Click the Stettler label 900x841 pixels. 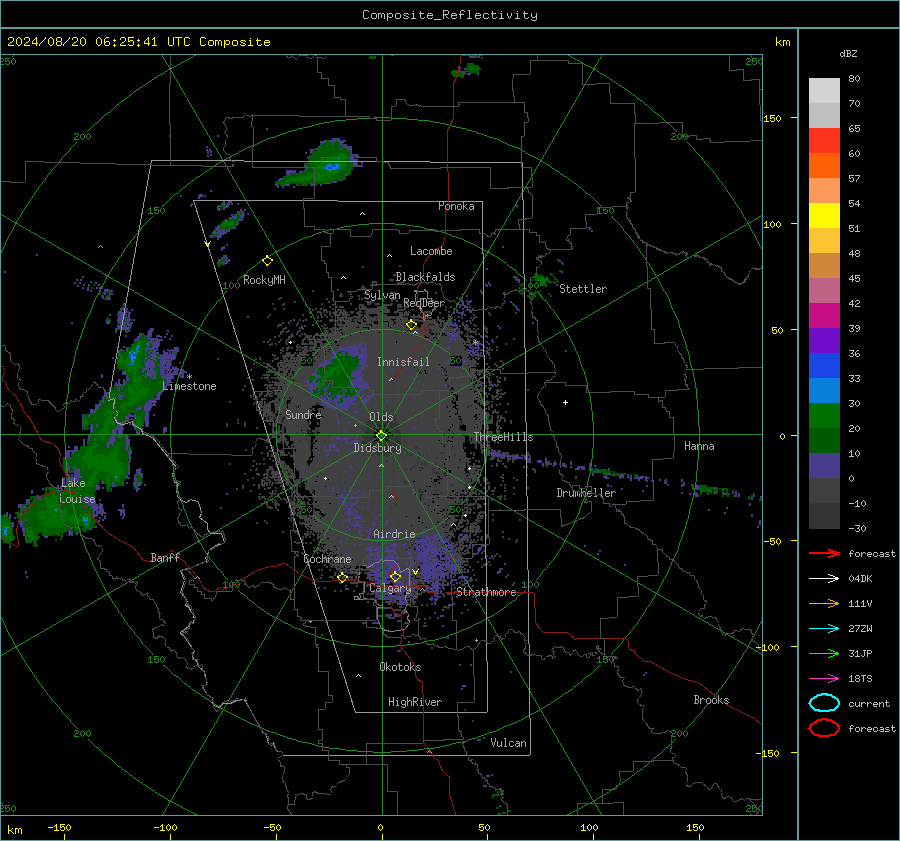pyautogui.click(x=583, y=289)
